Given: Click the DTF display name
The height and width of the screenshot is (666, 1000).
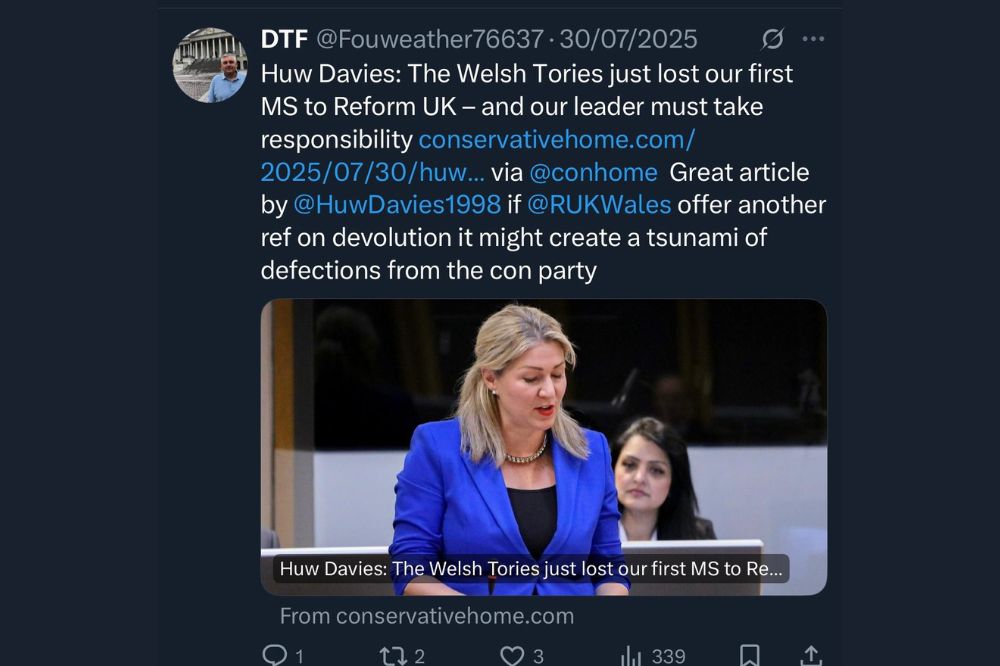Looking at the screenshot, I should [x=283, y=39].
